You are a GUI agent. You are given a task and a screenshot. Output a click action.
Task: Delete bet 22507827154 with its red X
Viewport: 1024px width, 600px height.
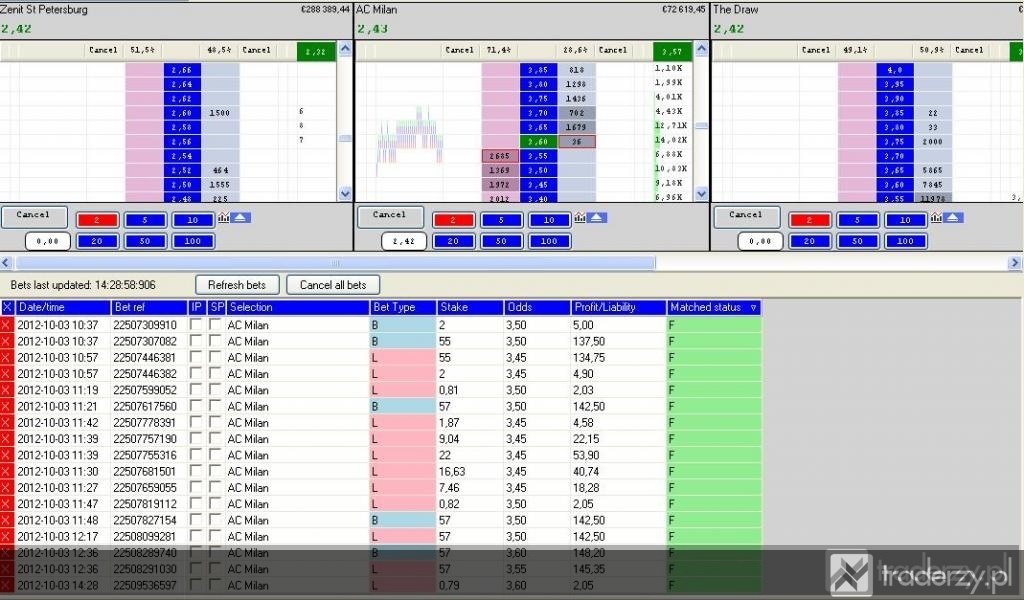[x=7, y=520]
